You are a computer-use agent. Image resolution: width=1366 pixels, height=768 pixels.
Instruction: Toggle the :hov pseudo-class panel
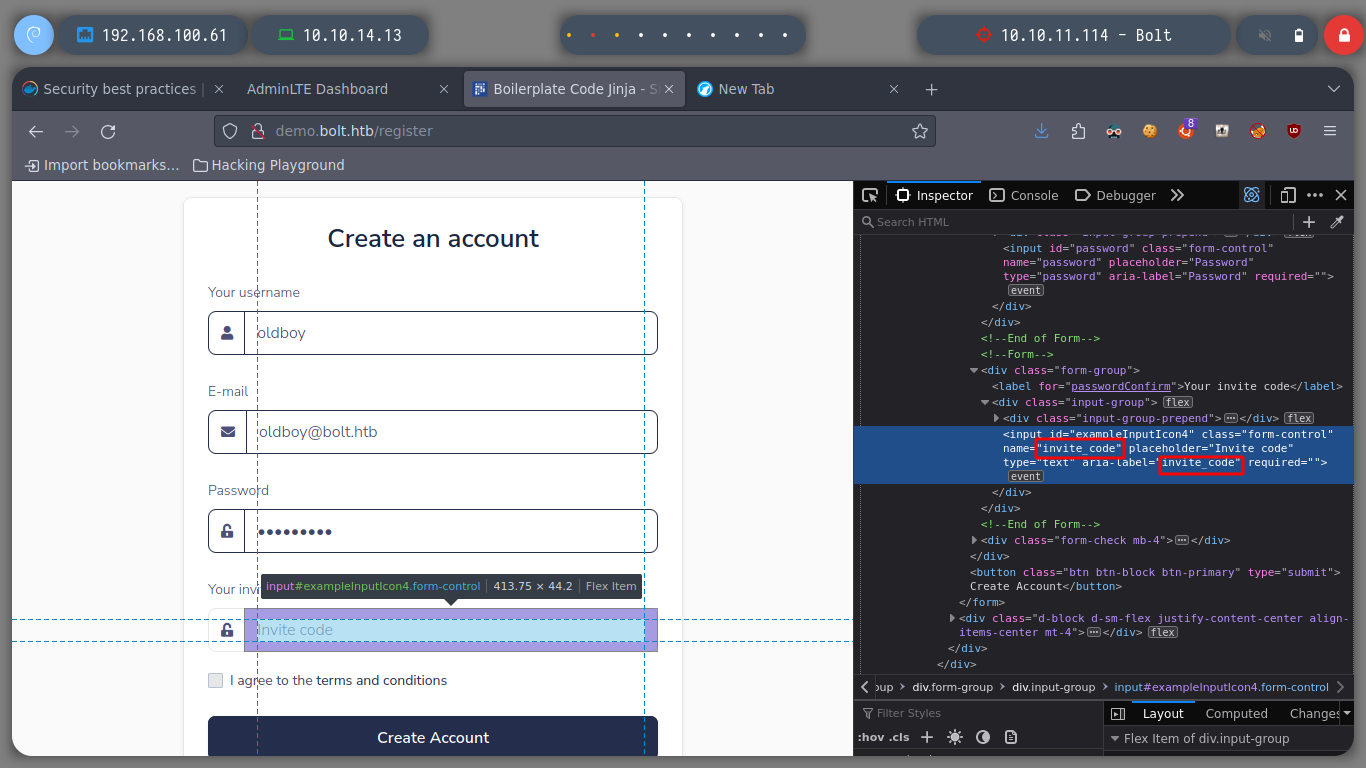[869, 737]
